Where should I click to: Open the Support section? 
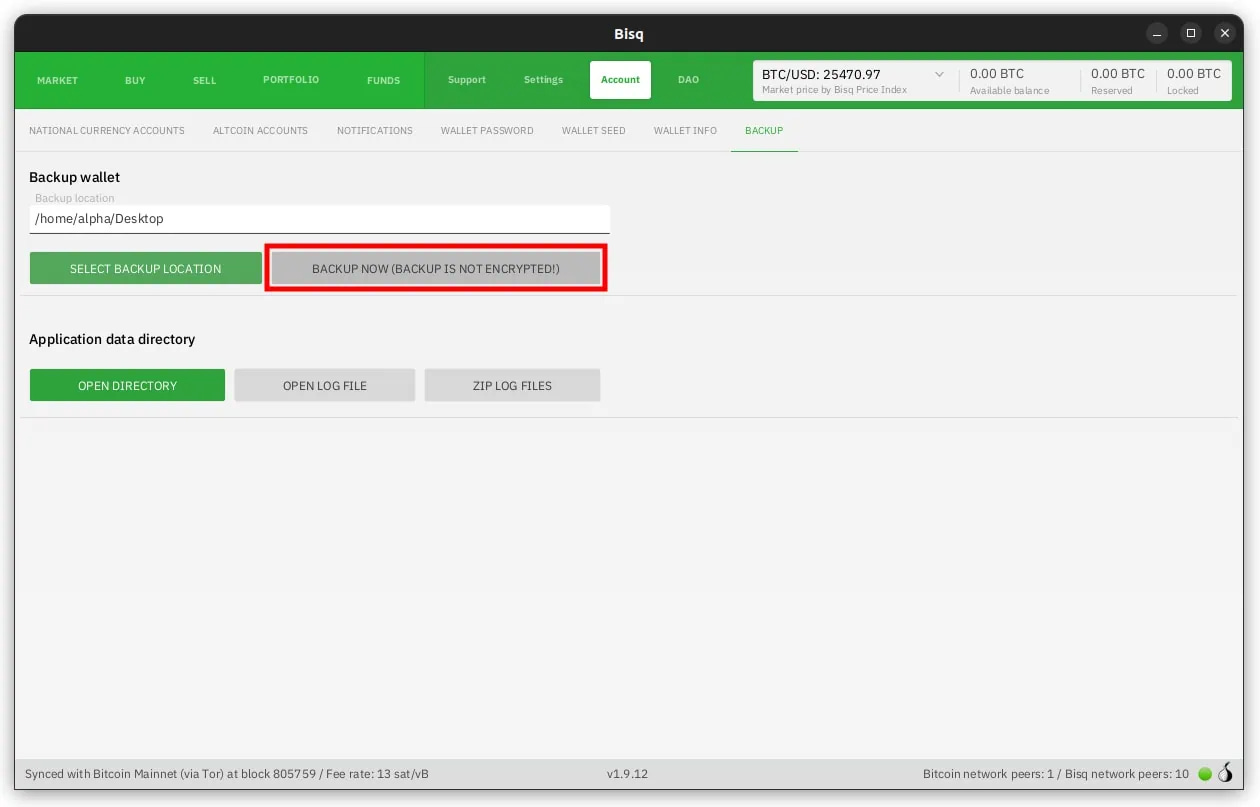[467, 80]
